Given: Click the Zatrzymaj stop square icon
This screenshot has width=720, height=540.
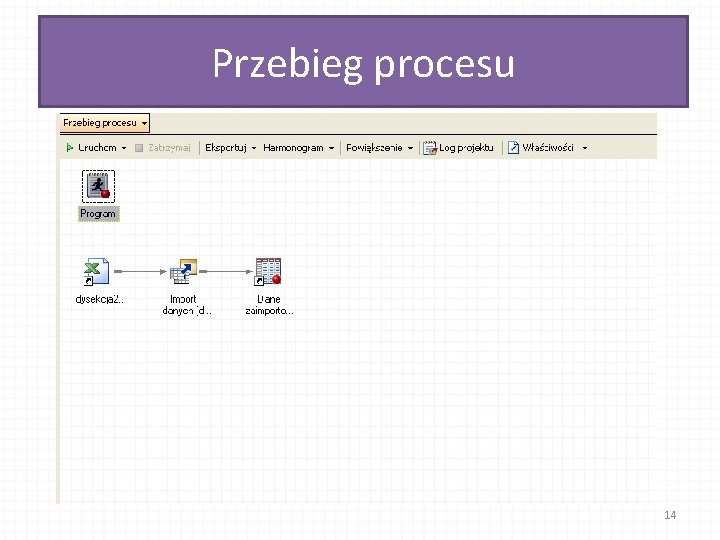Looking at the screenshot, I should (x=139, y=148).
